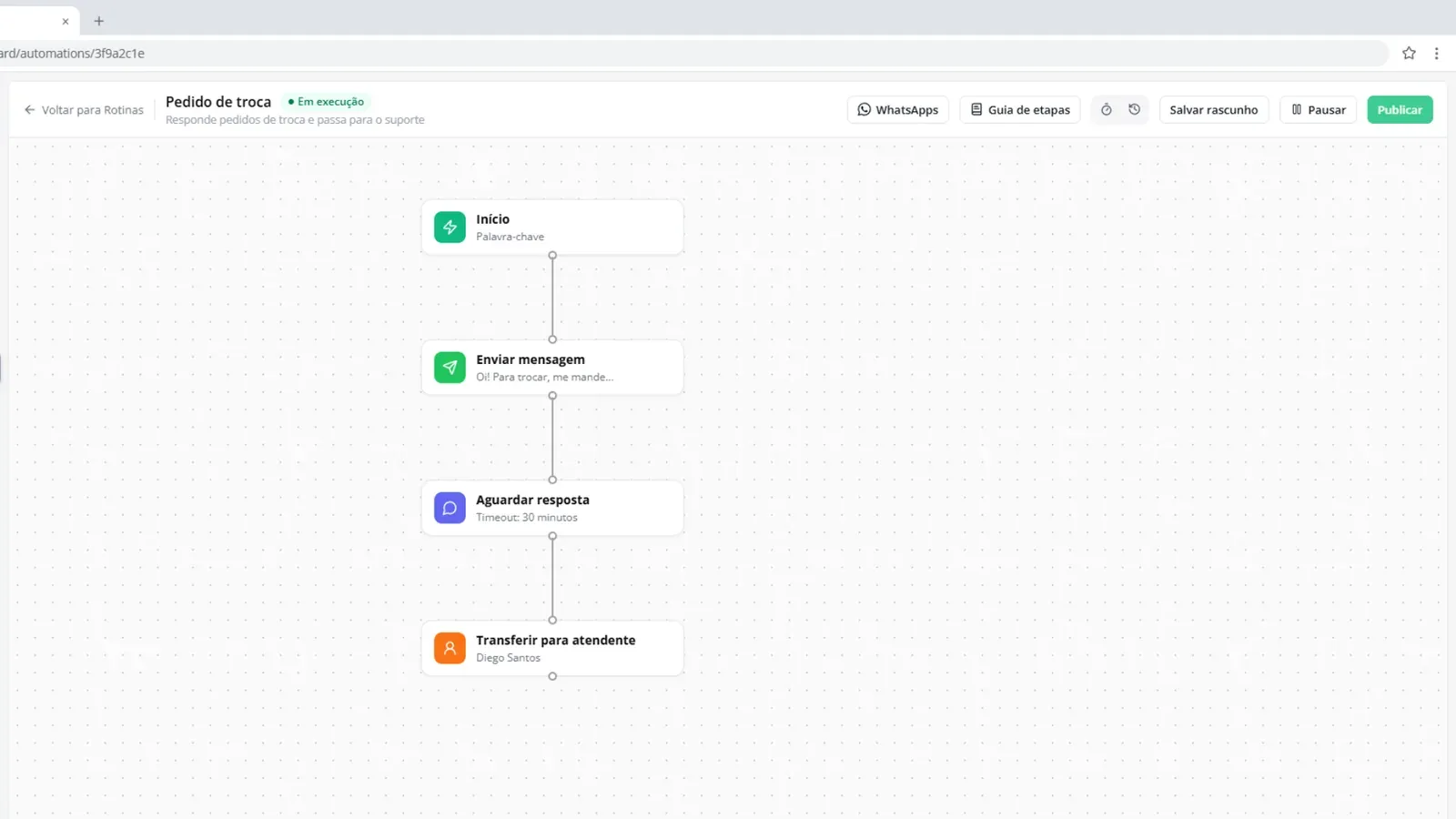Image resolution: width=1456 pixels, height=819 pixels.
Task: Click the person icon on Transferir para atendente
Action: (450, 648)
